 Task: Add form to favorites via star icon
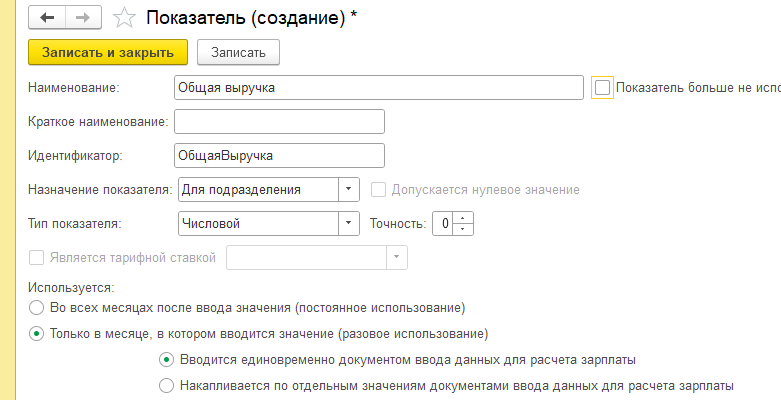(x=124, y=18)
